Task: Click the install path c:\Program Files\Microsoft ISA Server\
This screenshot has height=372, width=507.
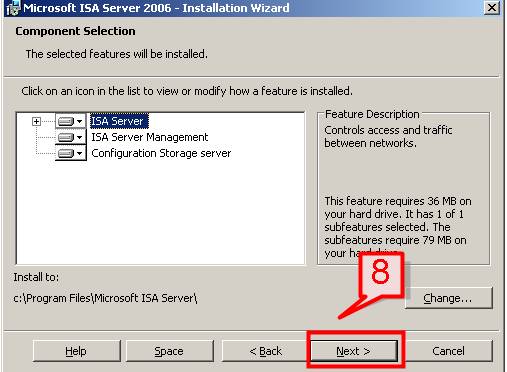Action: 105,298
